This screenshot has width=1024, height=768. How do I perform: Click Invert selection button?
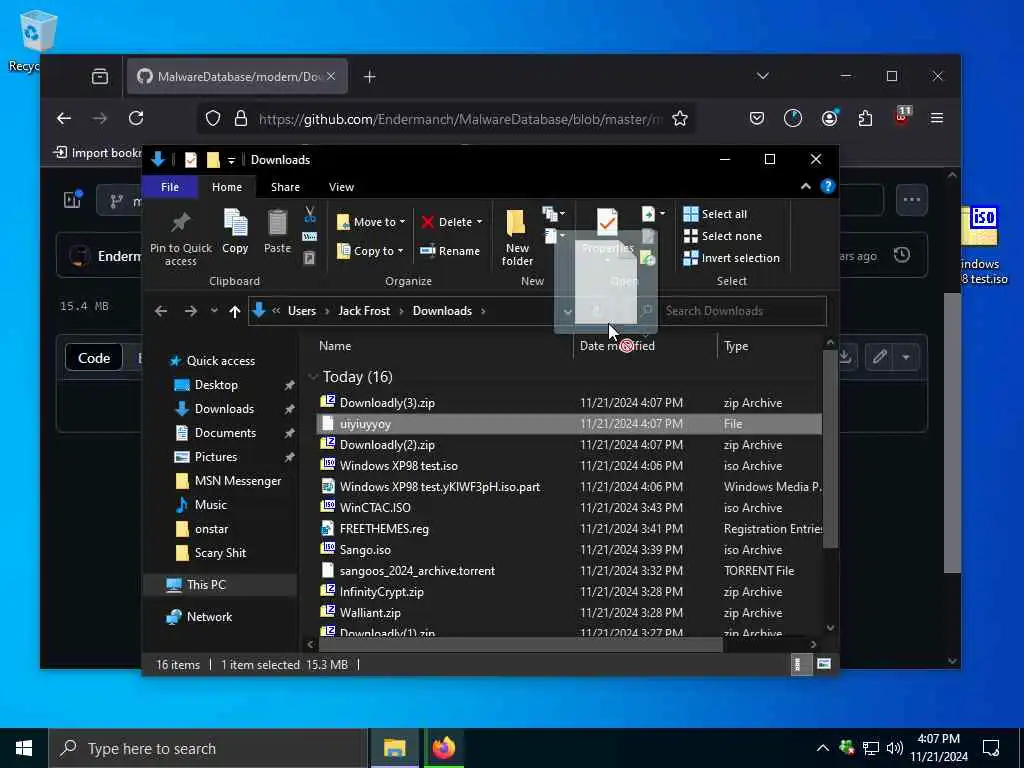731,258
